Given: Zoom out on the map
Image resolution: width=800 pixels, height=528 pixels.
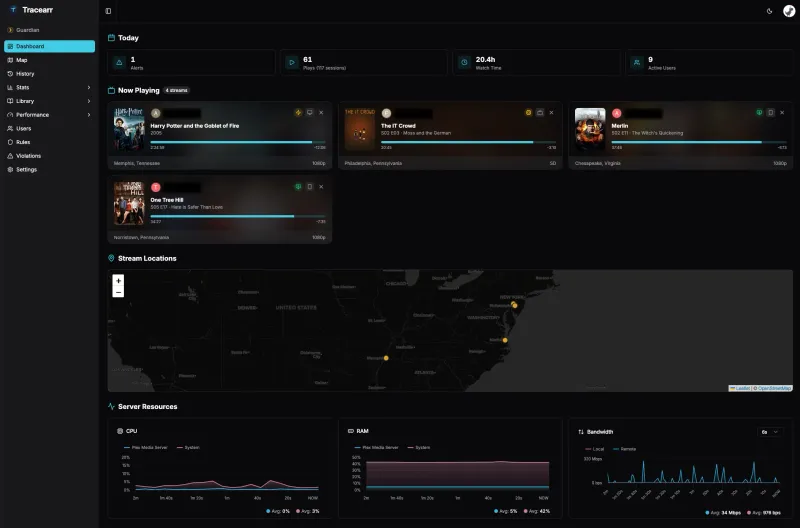Looking at the screenshot, I should pyautogui.click(x=118, y=292).
